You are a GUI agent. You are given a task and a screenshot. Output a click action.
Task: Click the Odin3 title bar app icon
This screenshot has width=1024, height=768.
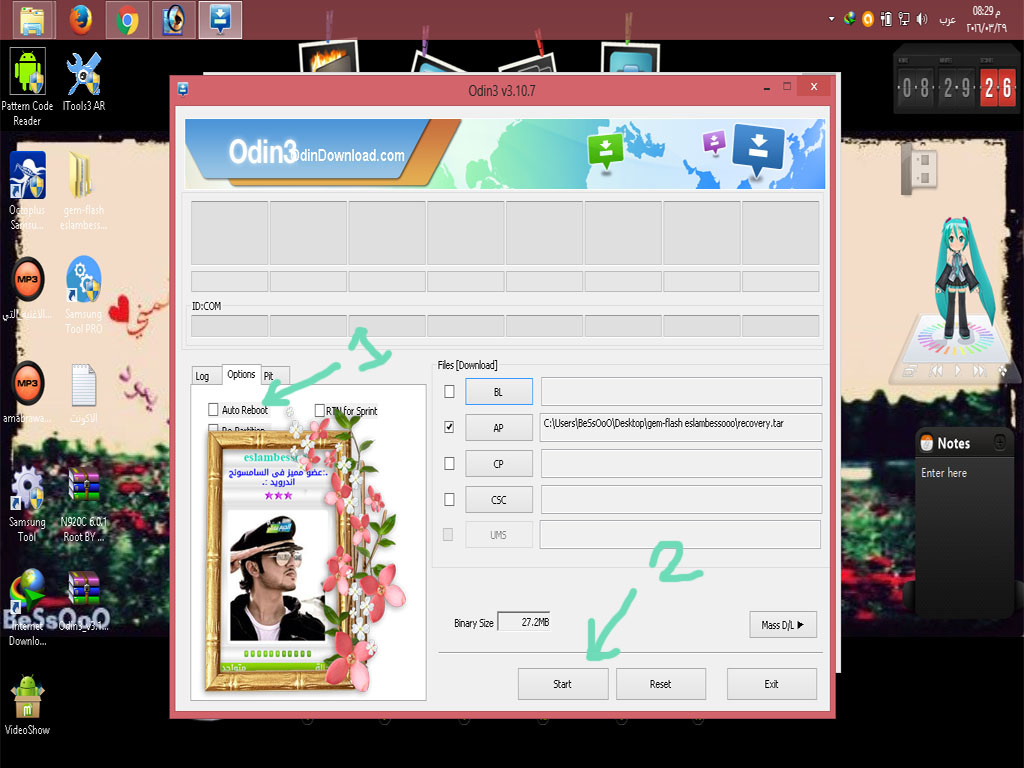(183, 89)
